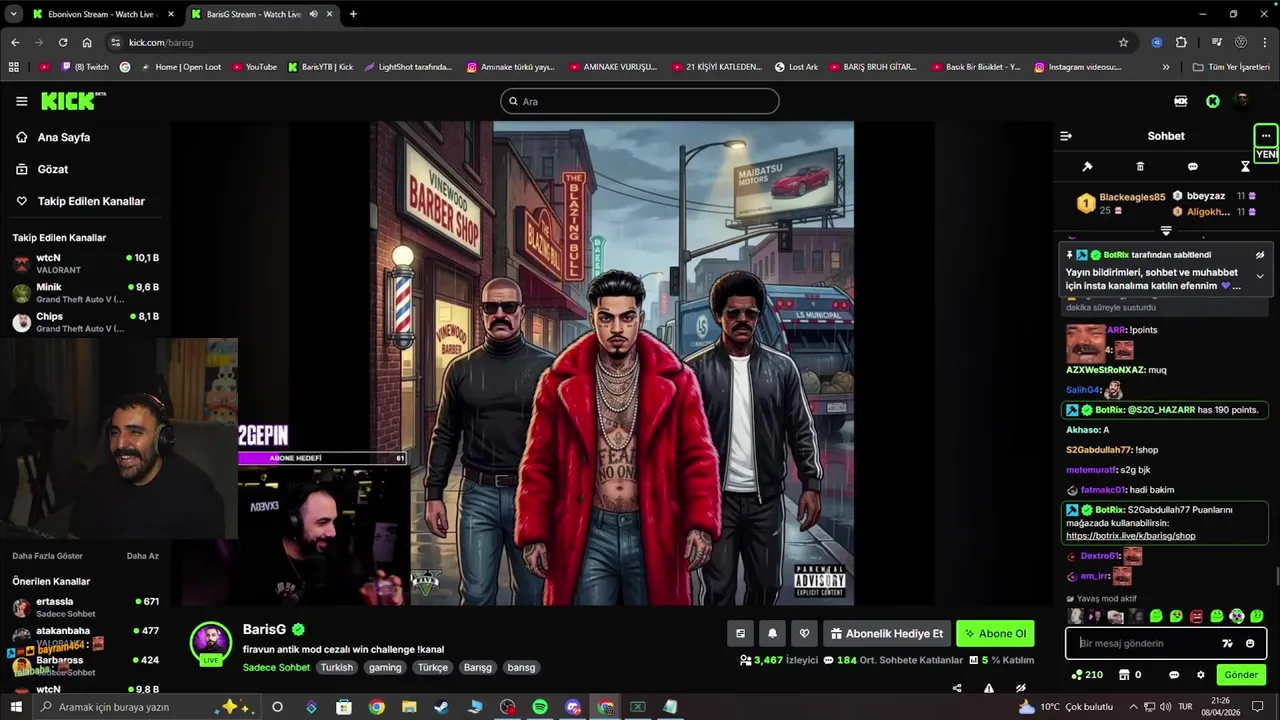Open the Kick profile avatar menu

[1242, 101]
